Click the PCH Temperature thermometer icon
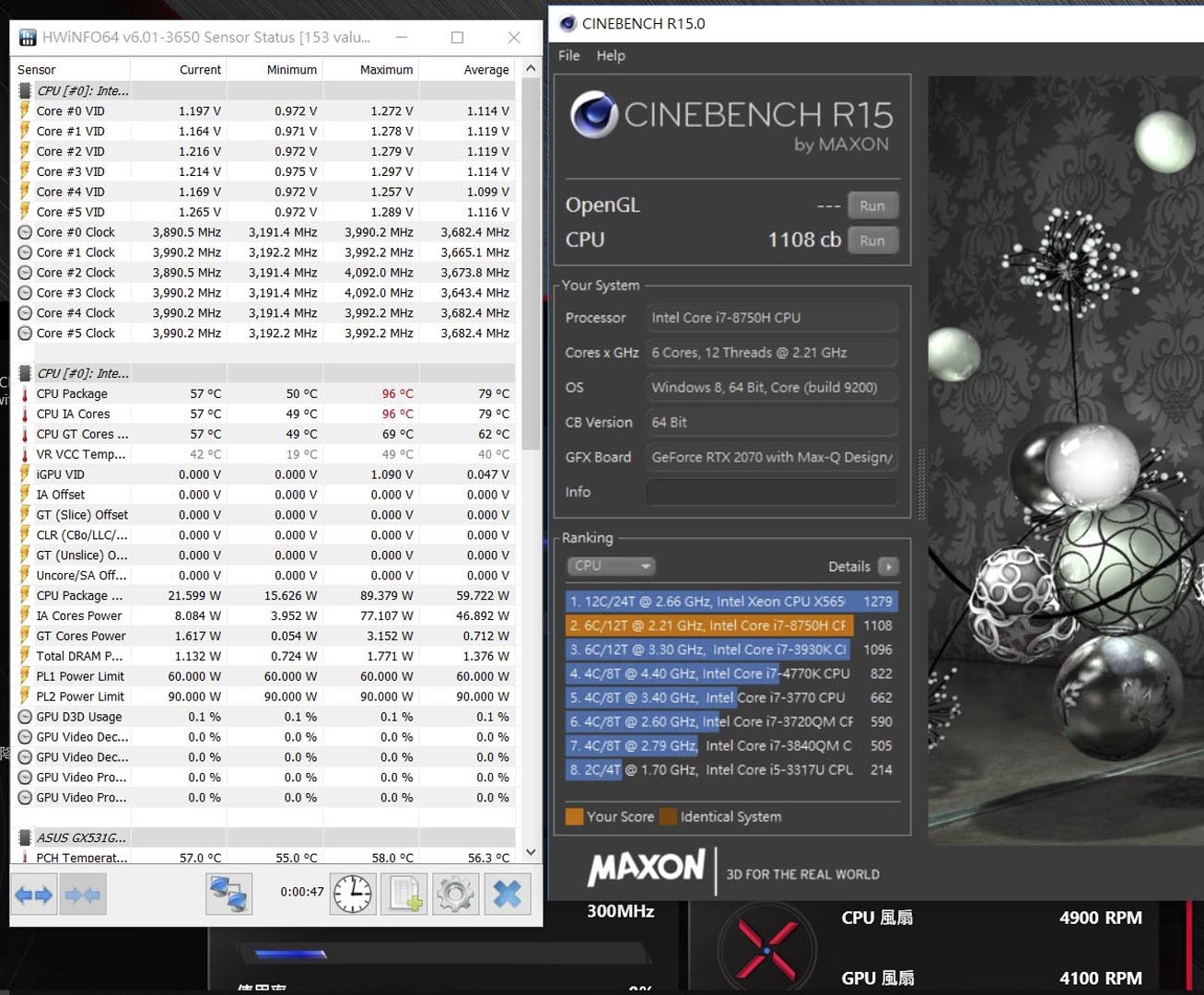This screenshot has height=995, width=1204. (x=25, y=857)
